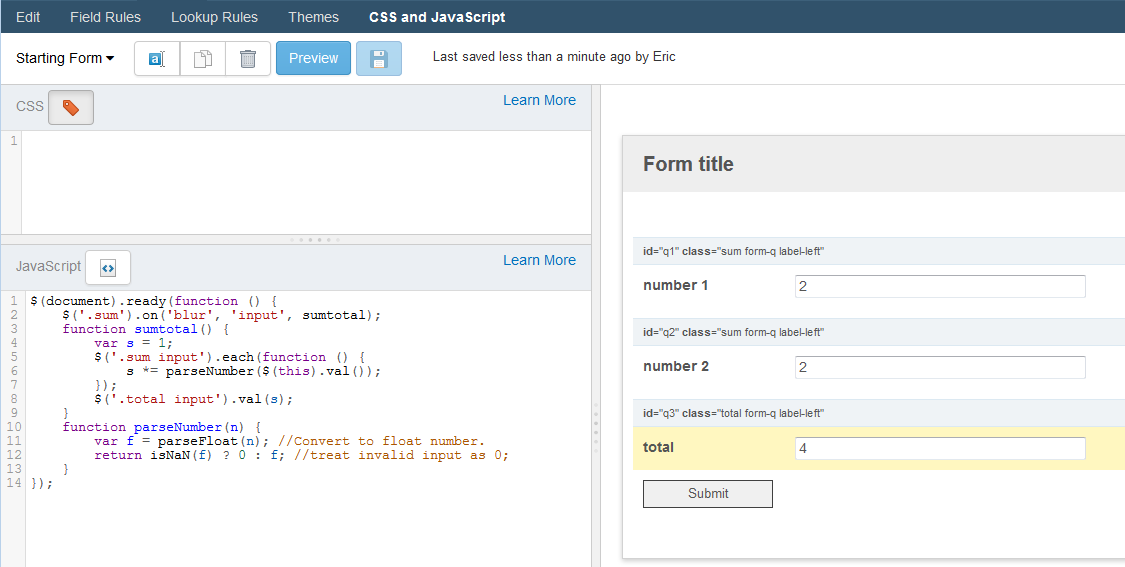Switch to the Field Rules tab
The image size is (1125, 567).
(x=105, y=17)
